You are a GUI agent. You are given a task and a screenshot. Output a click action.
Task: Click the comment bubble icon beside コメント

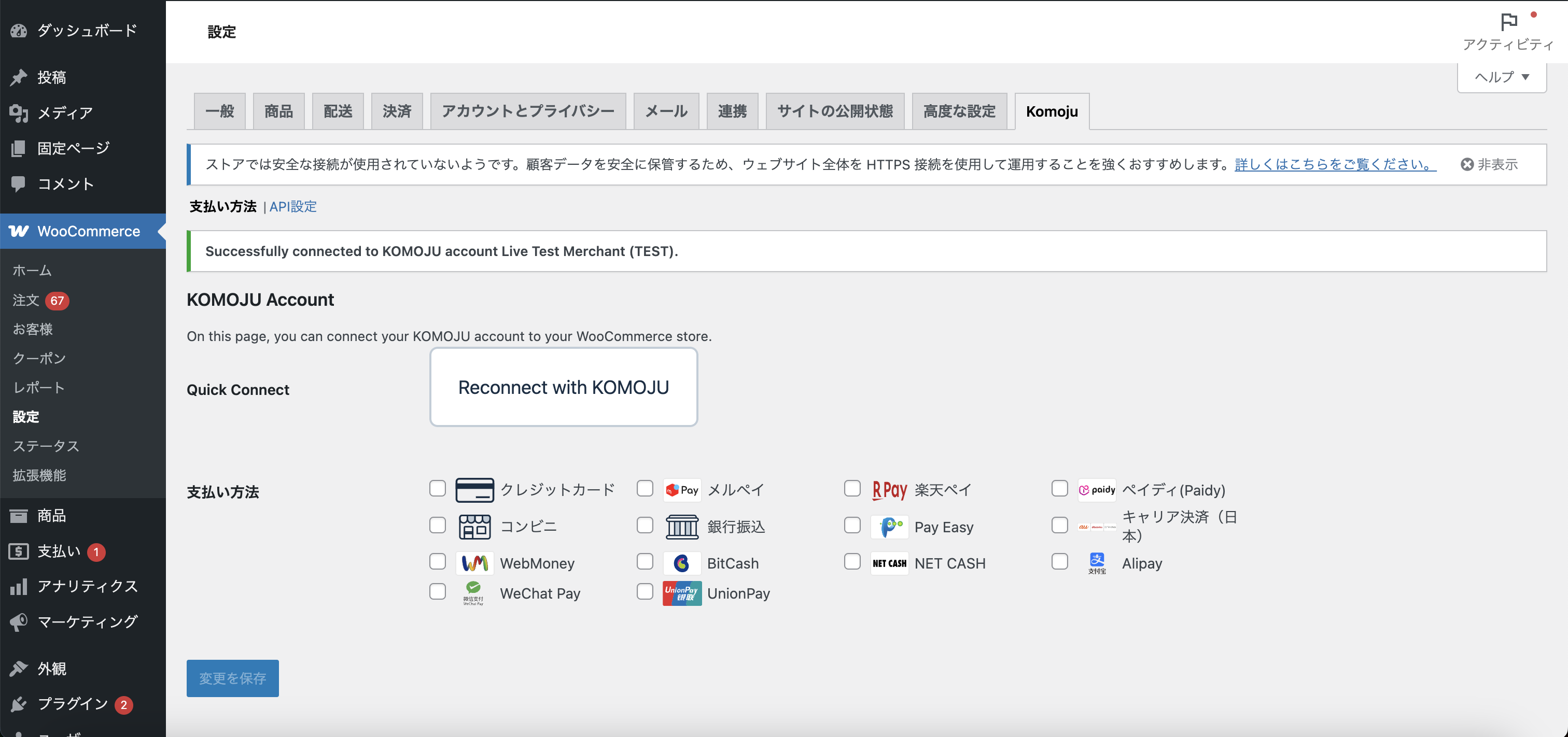pyautogui.click(x=19, y=184)
